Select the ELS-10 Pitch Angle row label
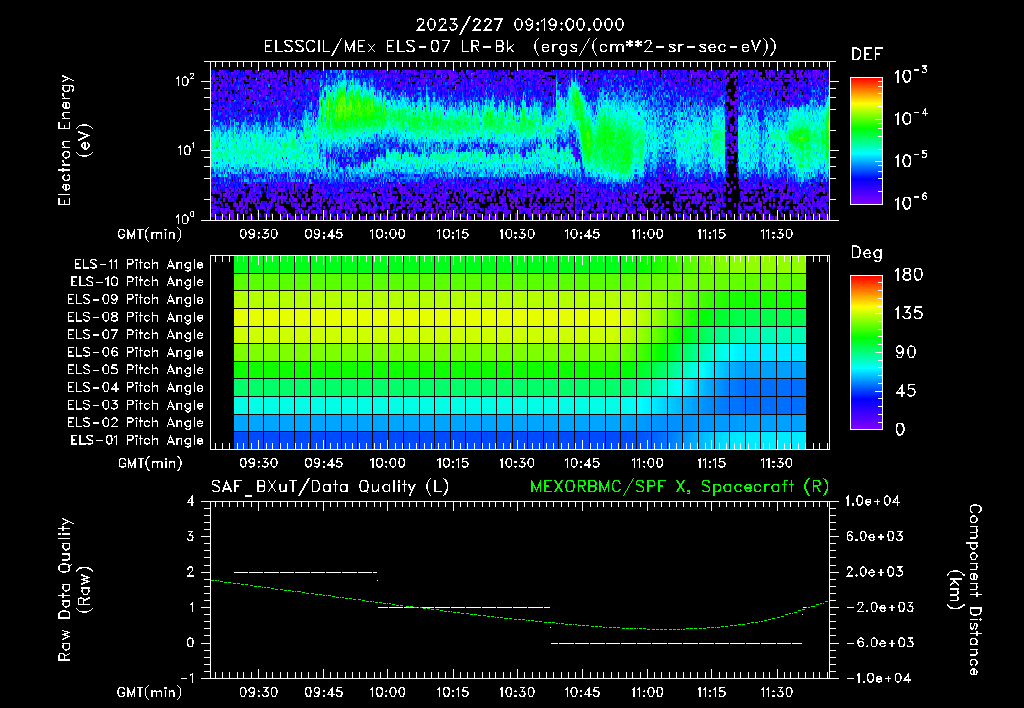Screen dimensions: 1024x708 click(137, 282)
